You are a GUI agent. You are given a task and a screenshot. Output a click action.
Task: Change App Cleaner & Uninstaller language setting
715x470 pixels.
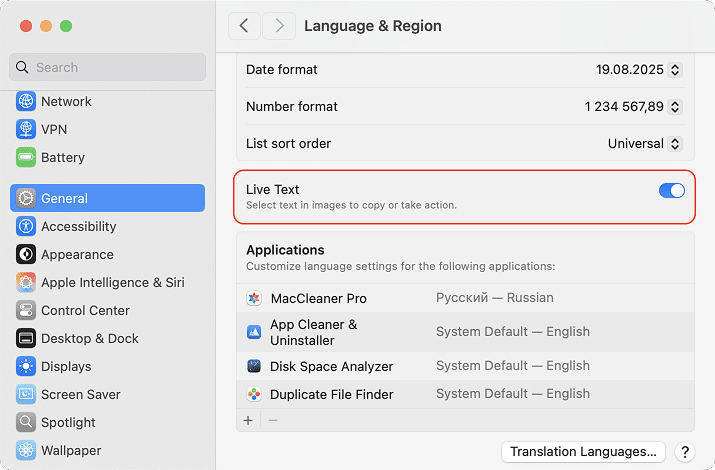pos(513,332)
